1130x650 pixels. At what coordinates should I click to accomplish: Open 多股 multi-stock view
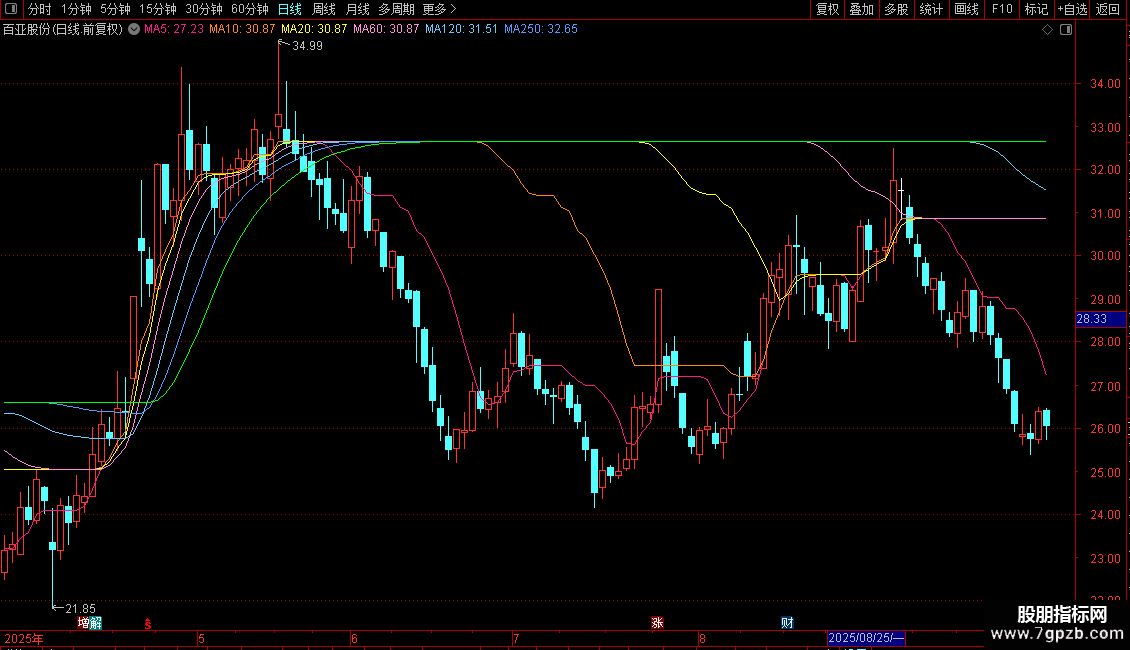pyautogui.click(x=896, y=9)
